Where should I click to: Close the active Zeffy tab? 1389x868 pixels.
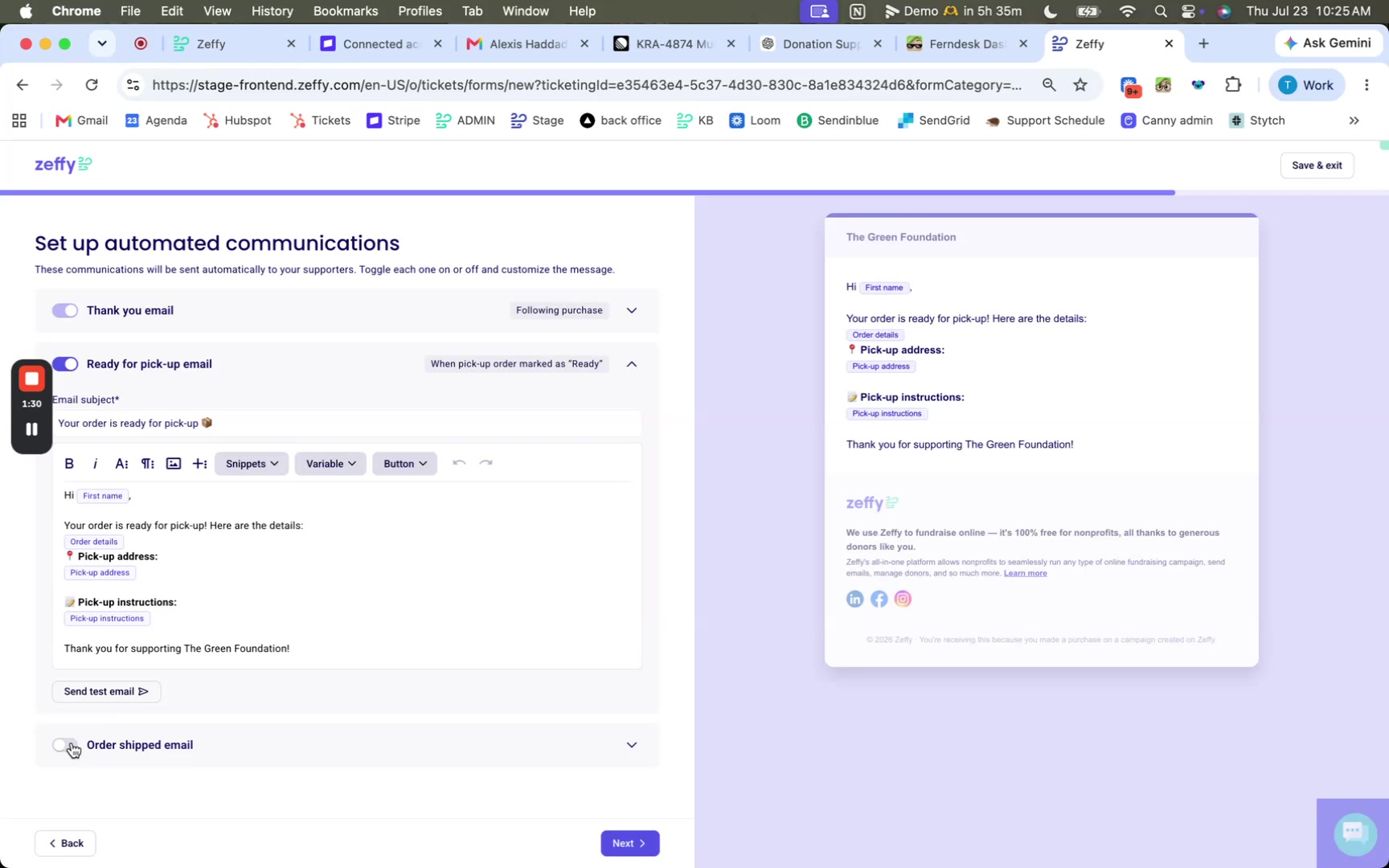[1169, 43]
